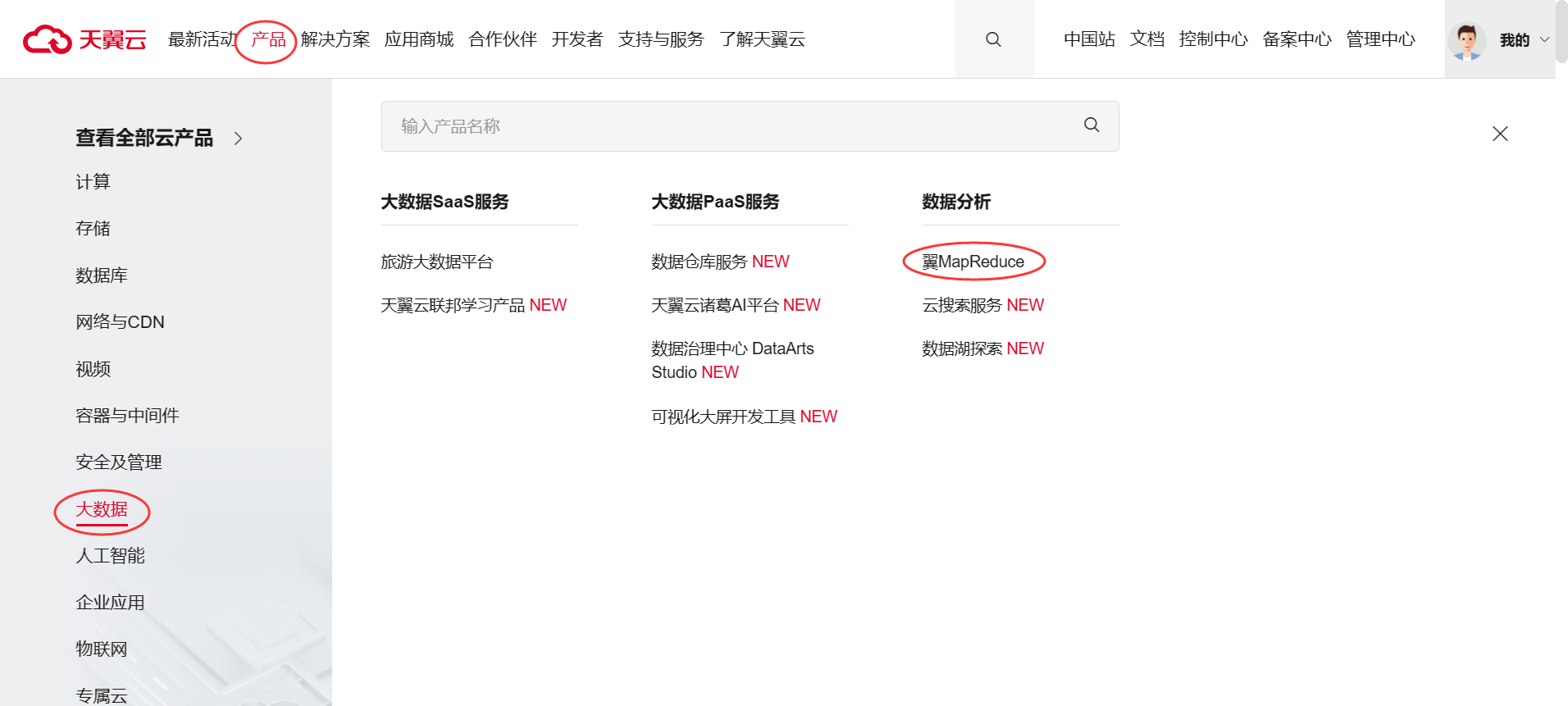Select 存储 category in sidebar

[93, 228]
